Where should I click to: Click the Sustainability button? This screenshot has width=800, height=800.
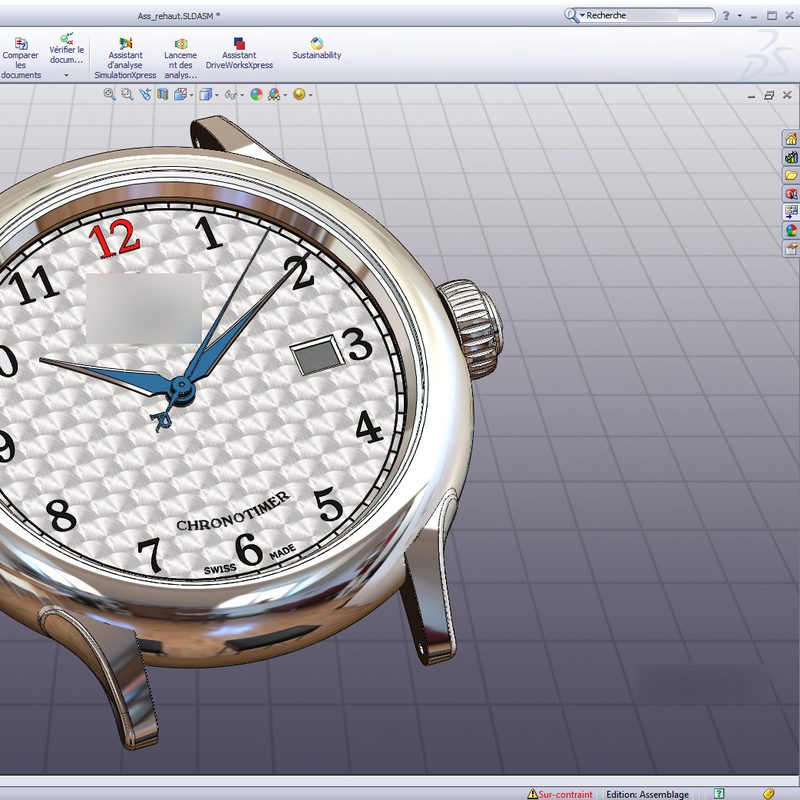(316, 49)
